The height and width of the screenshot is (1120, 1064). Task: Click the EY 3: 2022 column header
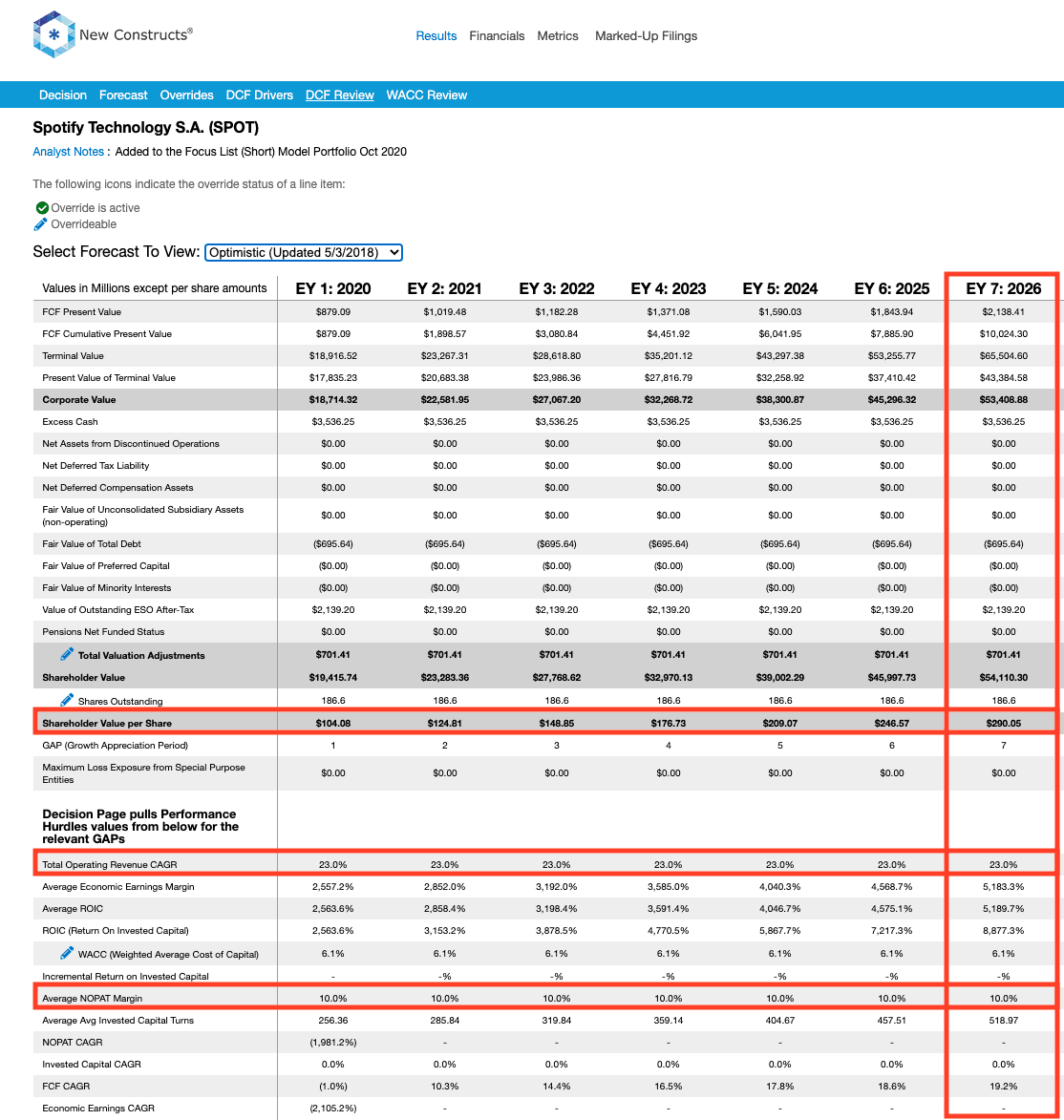[557, 288]
